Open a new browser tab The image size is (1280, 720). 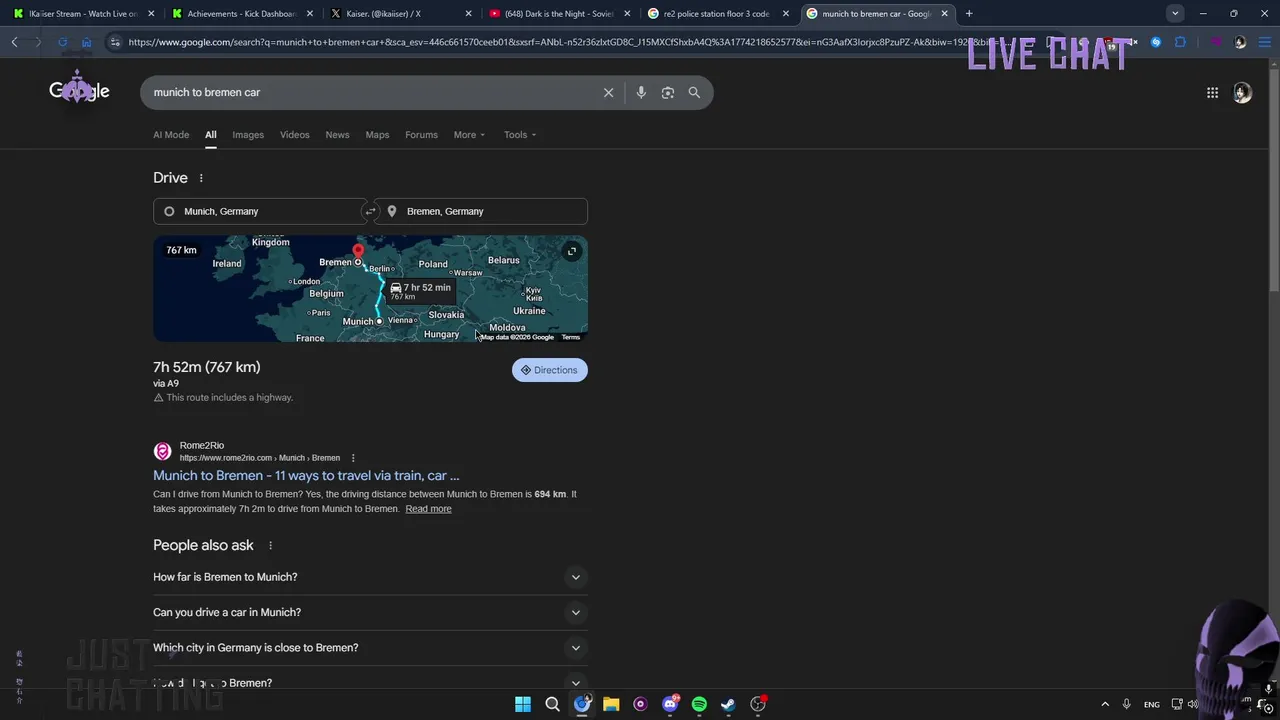[x=969, y=13]
